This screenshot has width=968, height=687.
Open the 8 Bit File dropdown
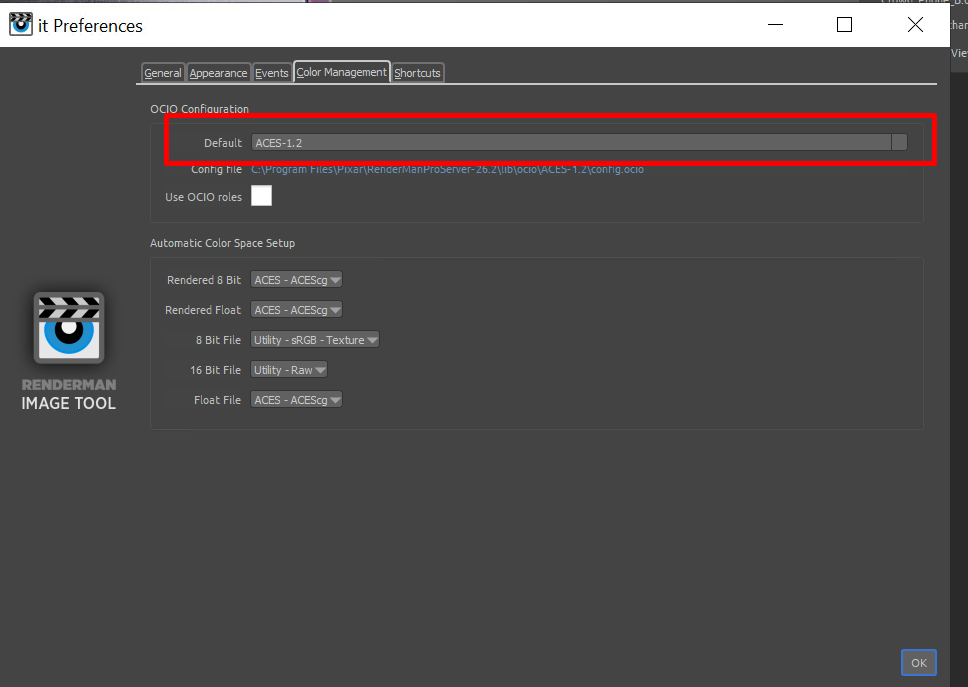point(315,339)
